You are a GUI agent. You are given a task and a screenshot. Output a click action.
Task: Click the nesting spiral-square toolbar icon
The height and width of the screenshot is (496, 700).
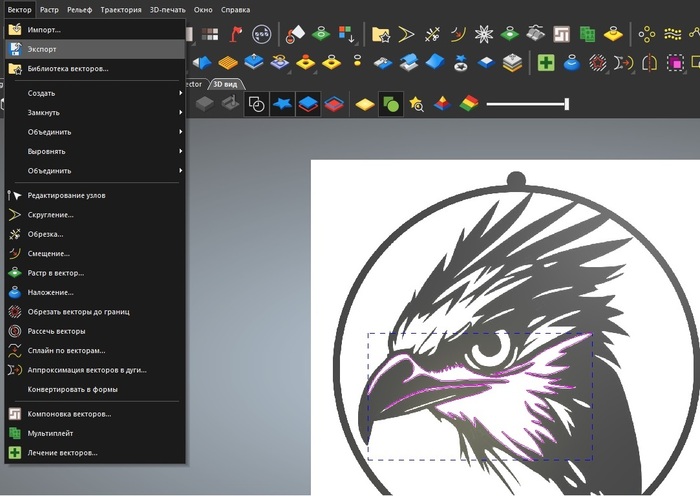[562, 34]
